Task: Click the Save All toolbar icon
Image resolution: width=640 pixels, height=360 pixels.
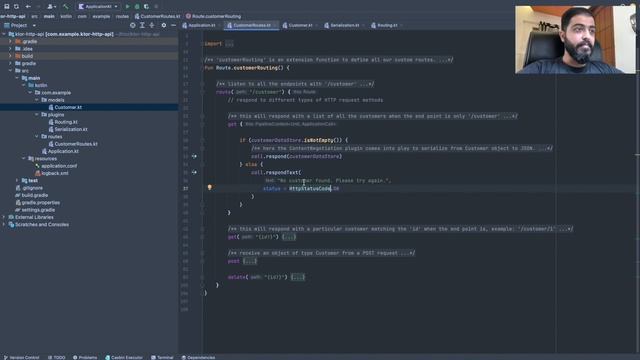Action: click(x=7, y=7)
